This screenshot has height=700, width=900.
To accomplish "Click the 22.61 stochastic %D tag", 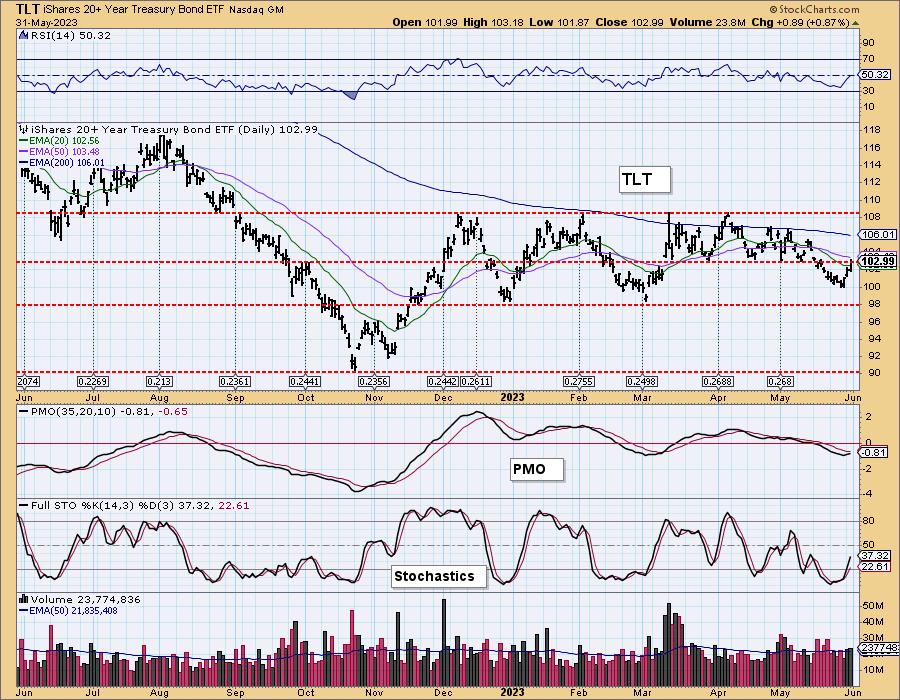I will tap(875, 566).
